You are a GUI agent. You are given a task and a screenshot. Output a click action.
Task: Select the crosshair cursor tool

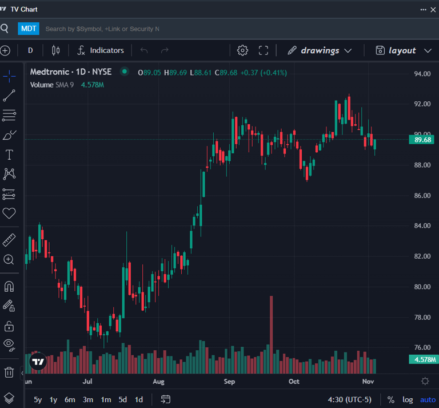(9, 76)
